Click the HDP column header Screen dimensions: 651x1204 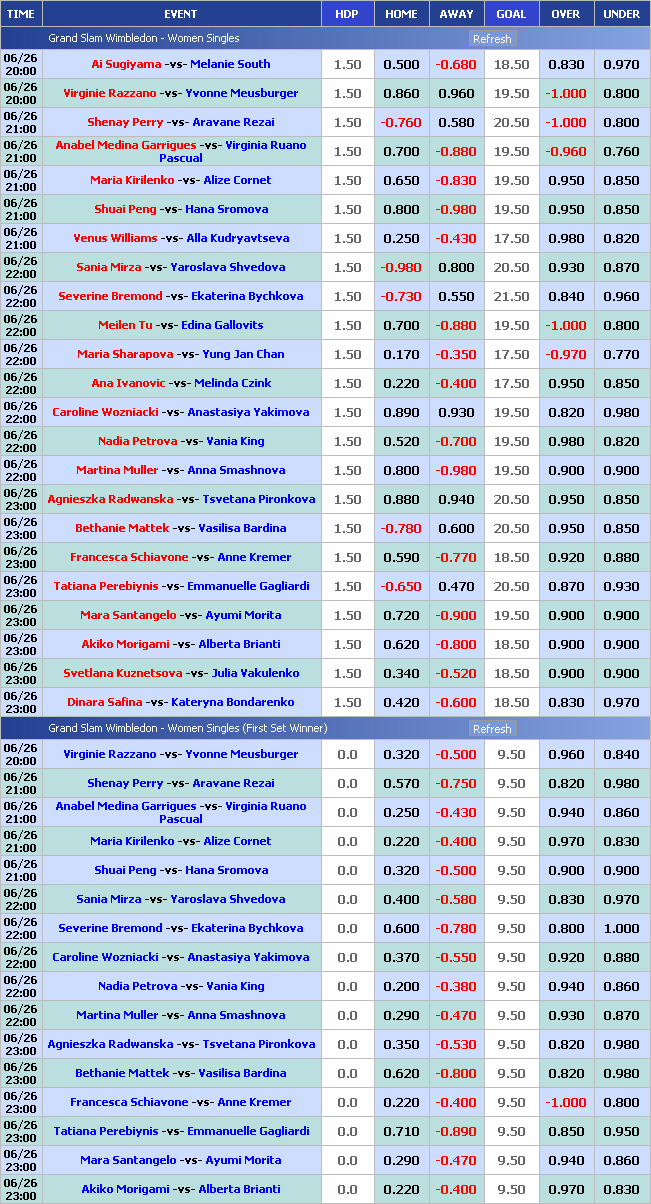[x=347, y=14]
